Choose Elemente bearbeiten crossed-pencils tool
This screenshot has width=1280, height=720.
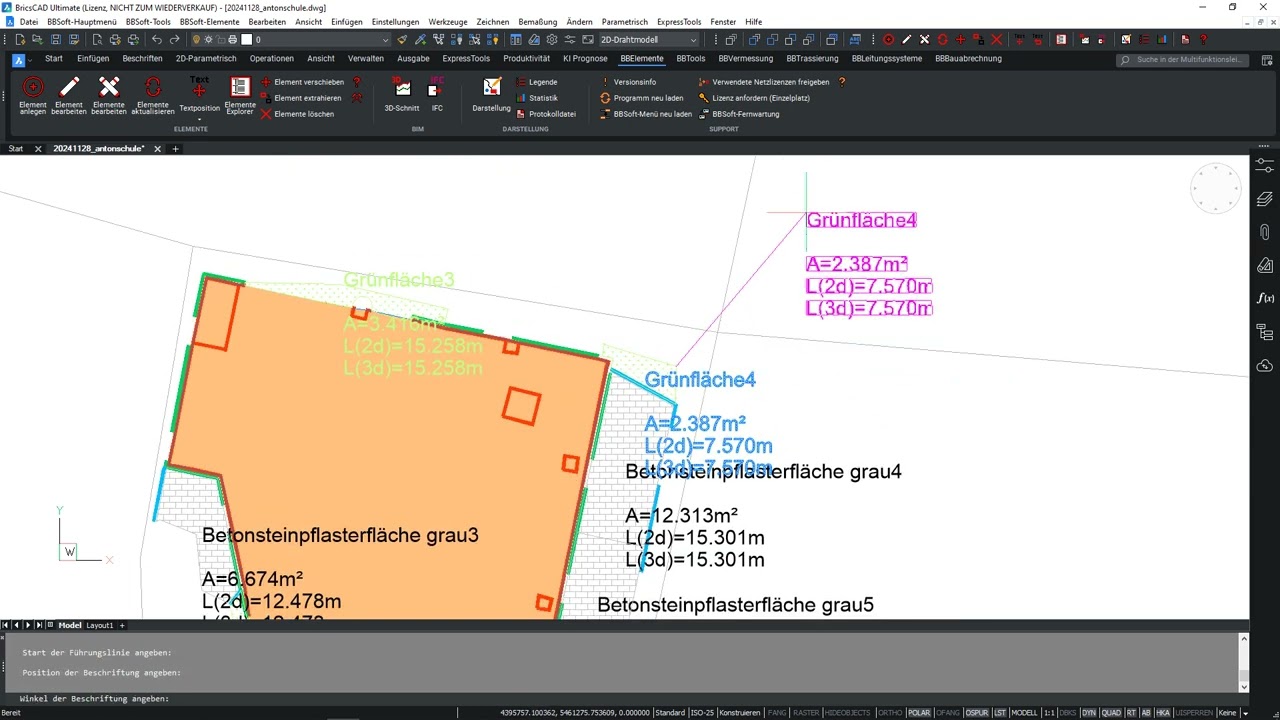pyautogui.click(x=109, y=95)
